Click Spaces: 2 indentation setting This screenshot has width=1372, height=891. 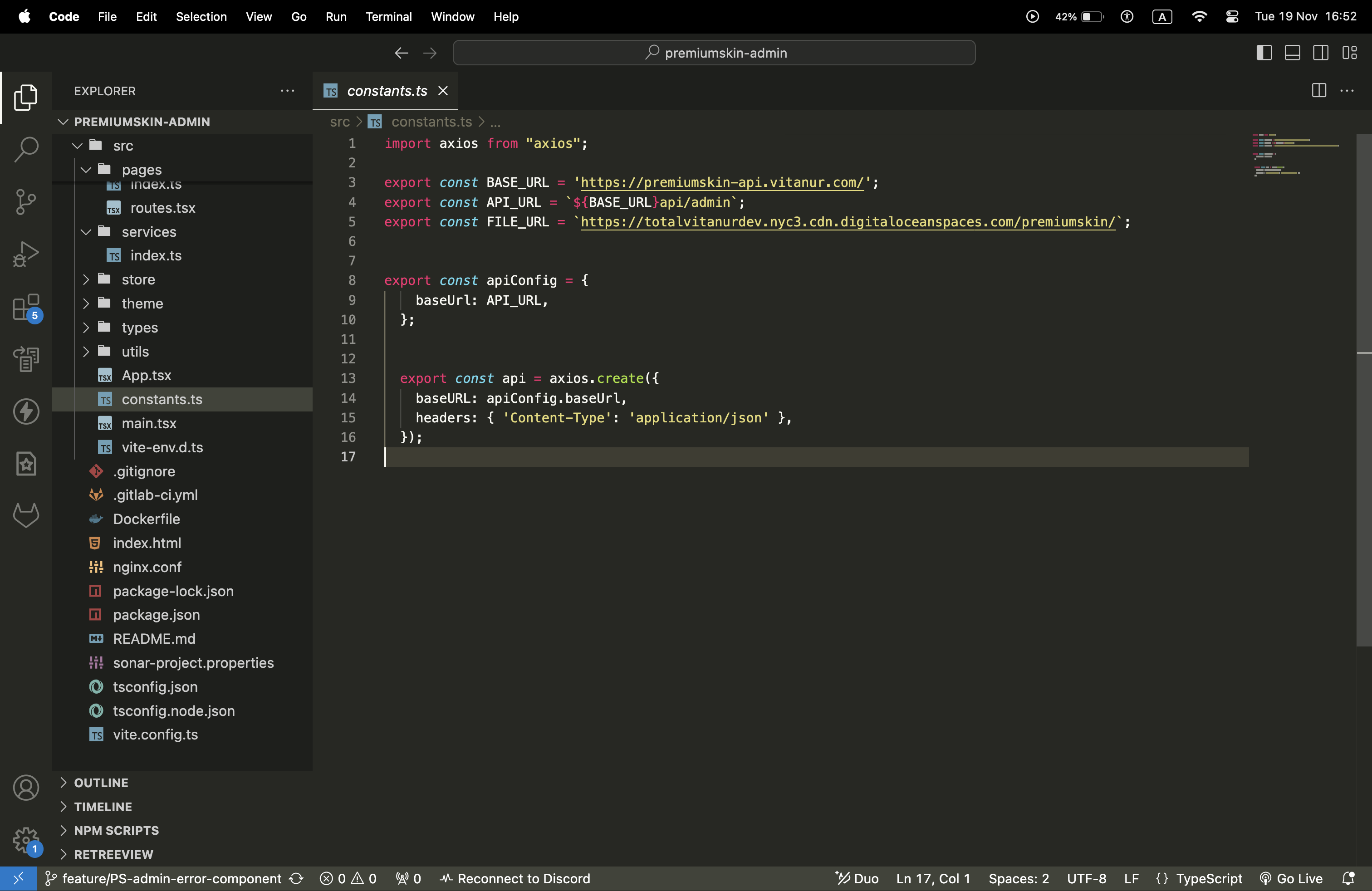[1019, 878]
